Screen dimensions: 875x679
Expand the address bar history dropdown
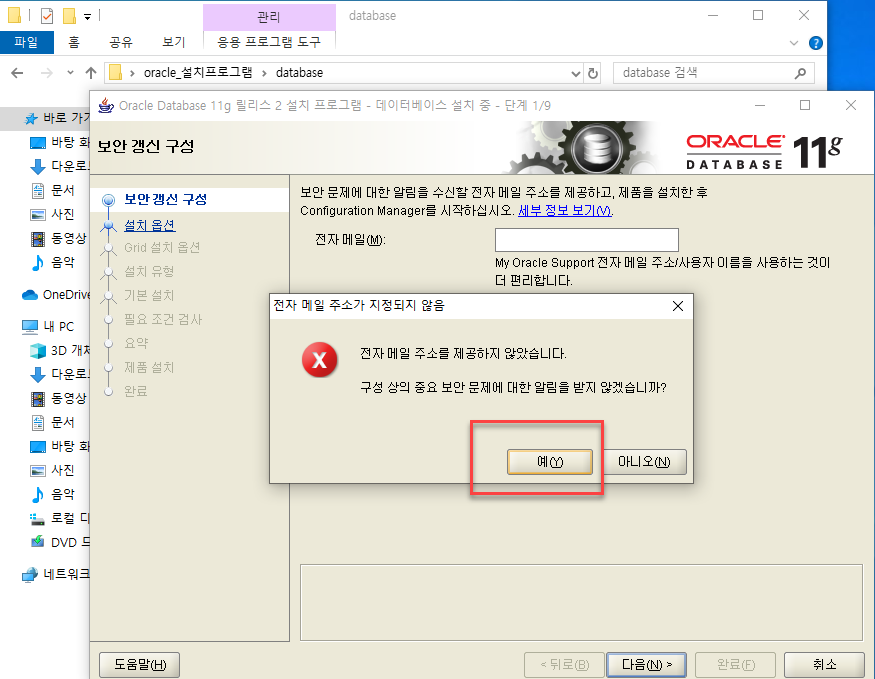pos(576,73)
